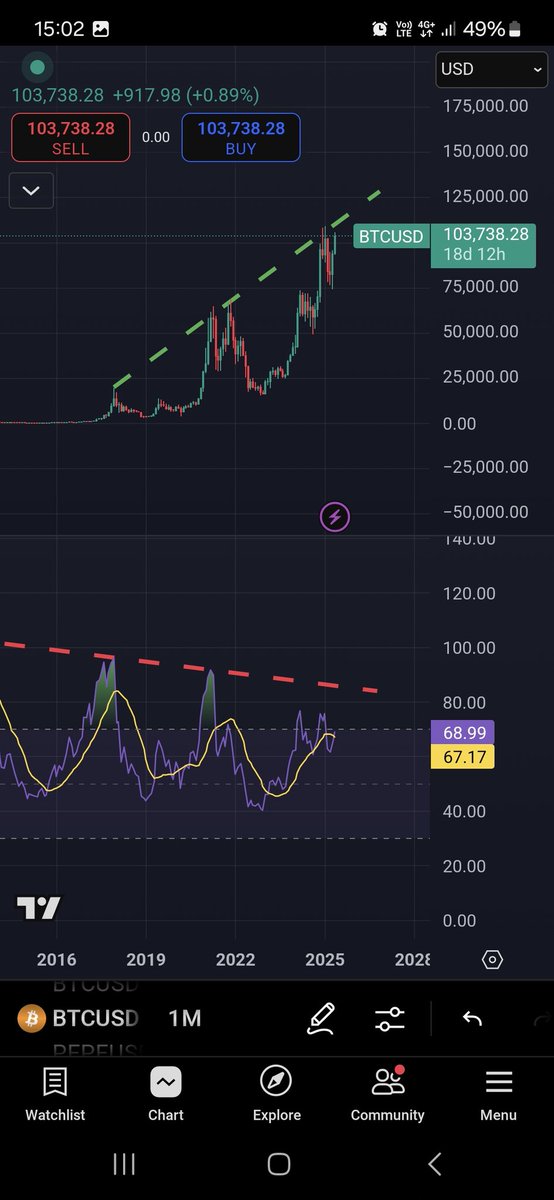
Task: Expand the chart legend chevron
Action: tap(30, 190)
